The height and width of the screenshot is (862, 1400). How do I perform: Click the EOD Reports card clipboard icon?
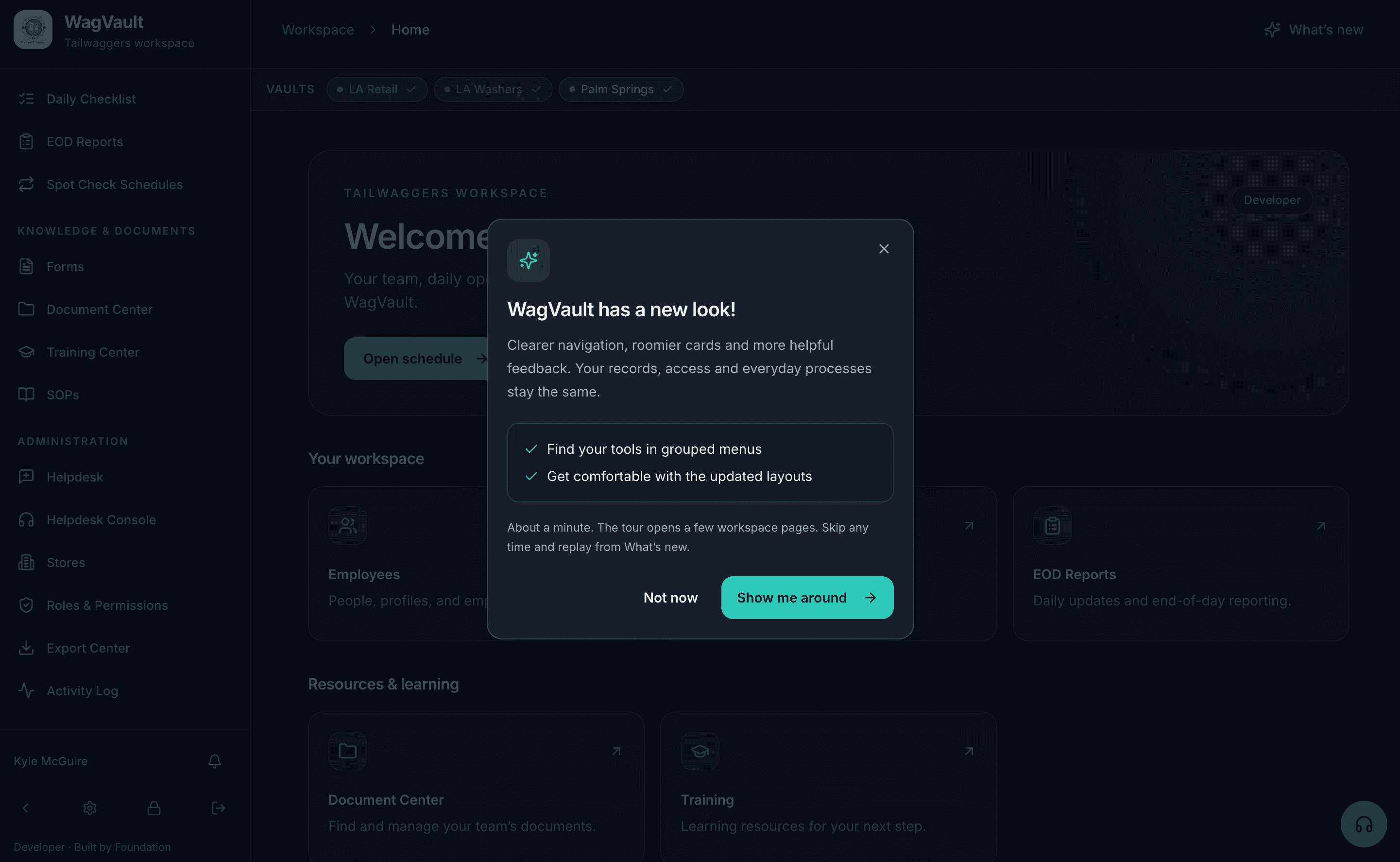1052,526
